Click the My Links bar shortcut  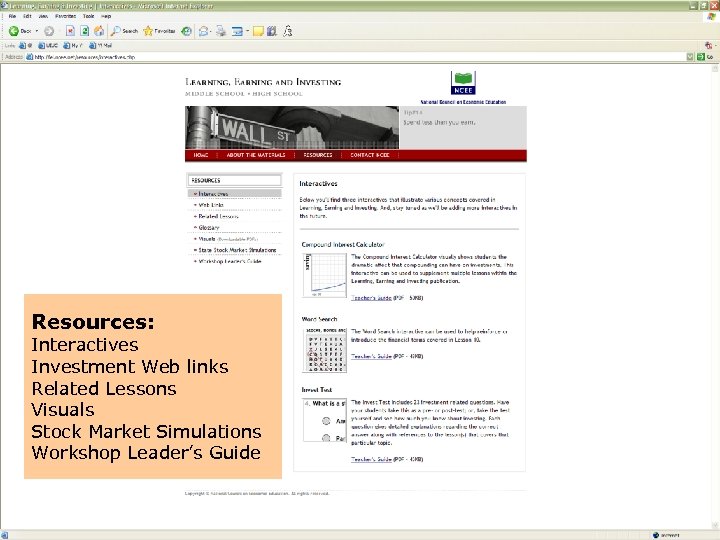tap(73, 45)
